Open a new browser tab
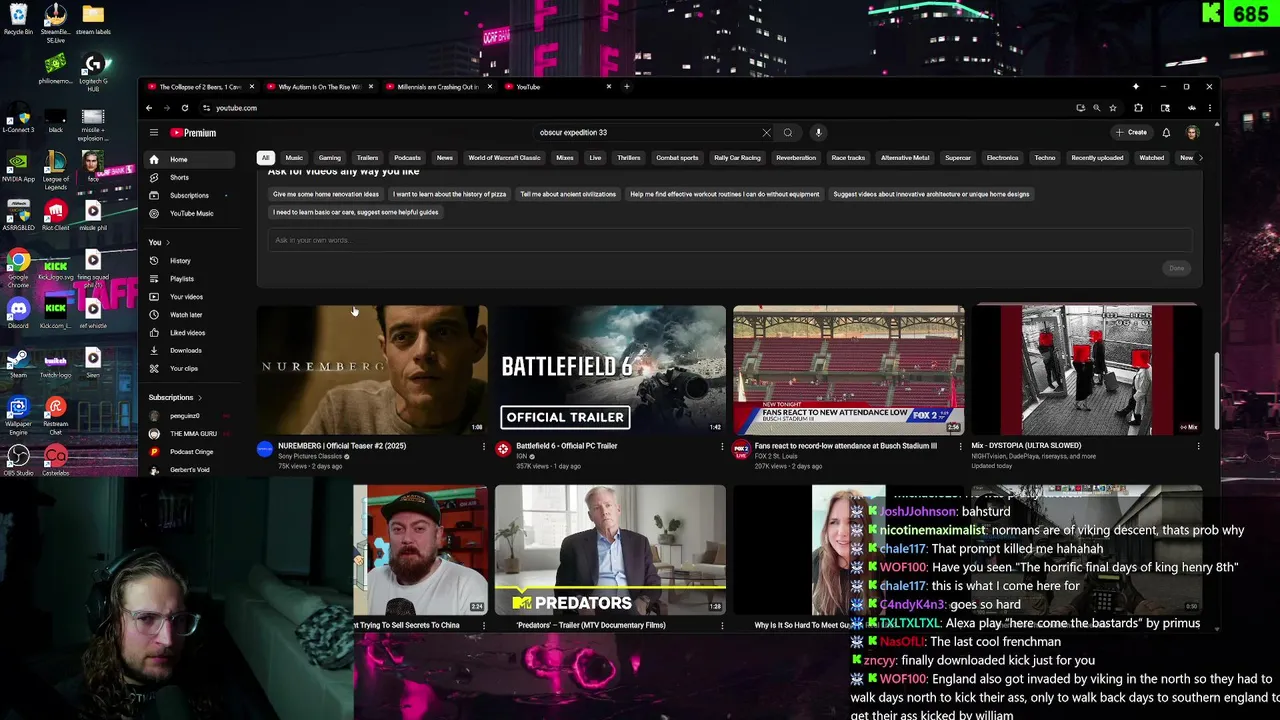This screenshot has width=1280, height=720. click(x=627, y=87)
